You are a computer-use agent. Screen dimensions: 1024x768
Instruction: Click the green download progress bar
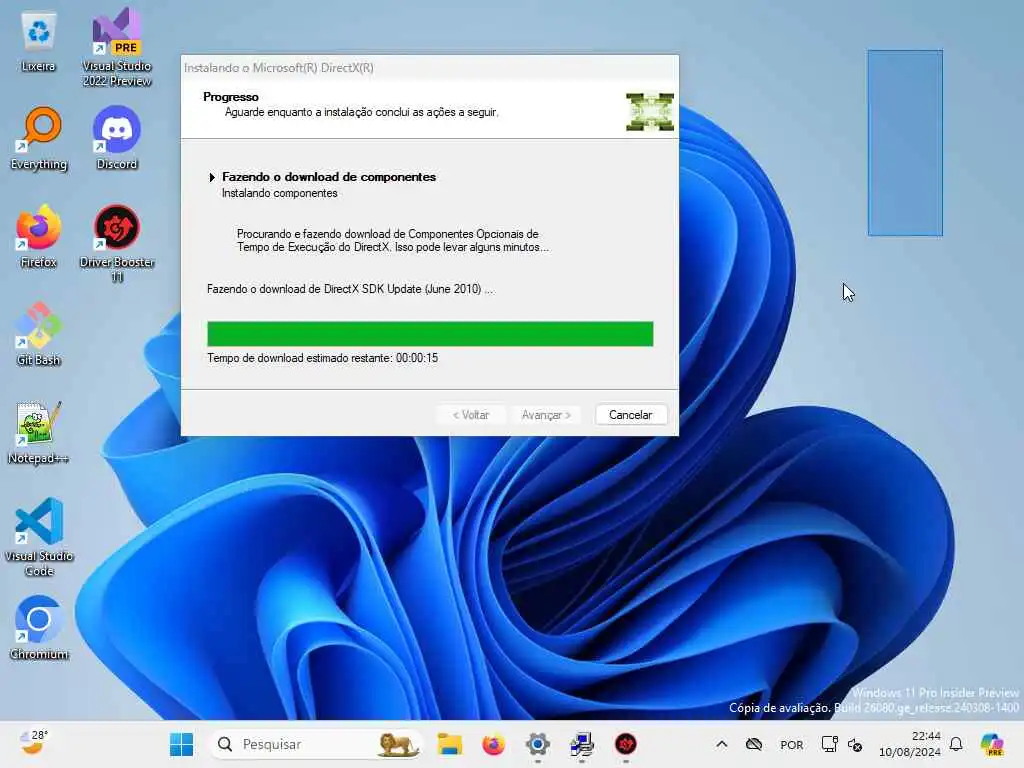click(430, 334)
